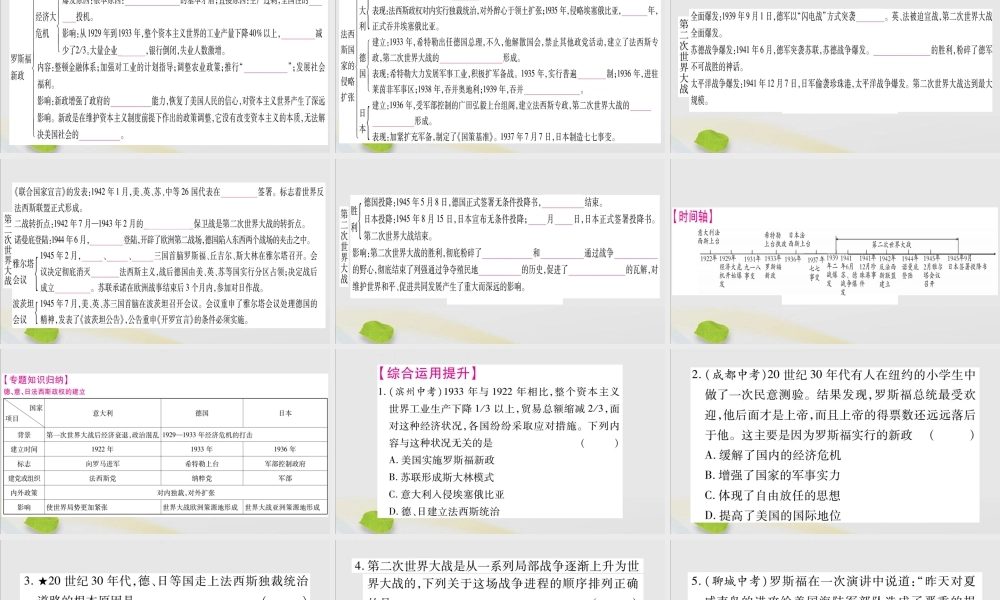Viewport: 1000px width, 600px height.
Task: Open the slide with question 3 on 法西斯独裁统治
Action: tap(165, 570)
